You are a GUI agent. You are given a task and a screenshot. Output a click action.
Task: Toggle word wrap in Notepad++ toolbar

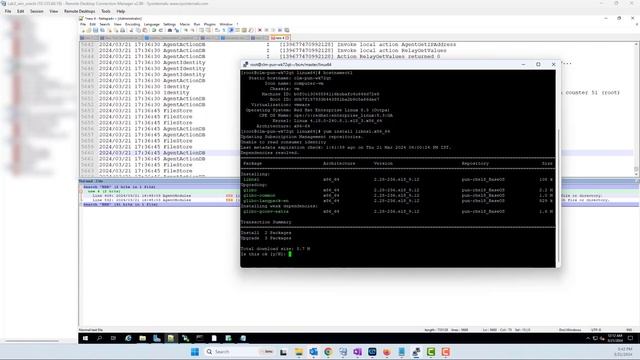[217, 30]
